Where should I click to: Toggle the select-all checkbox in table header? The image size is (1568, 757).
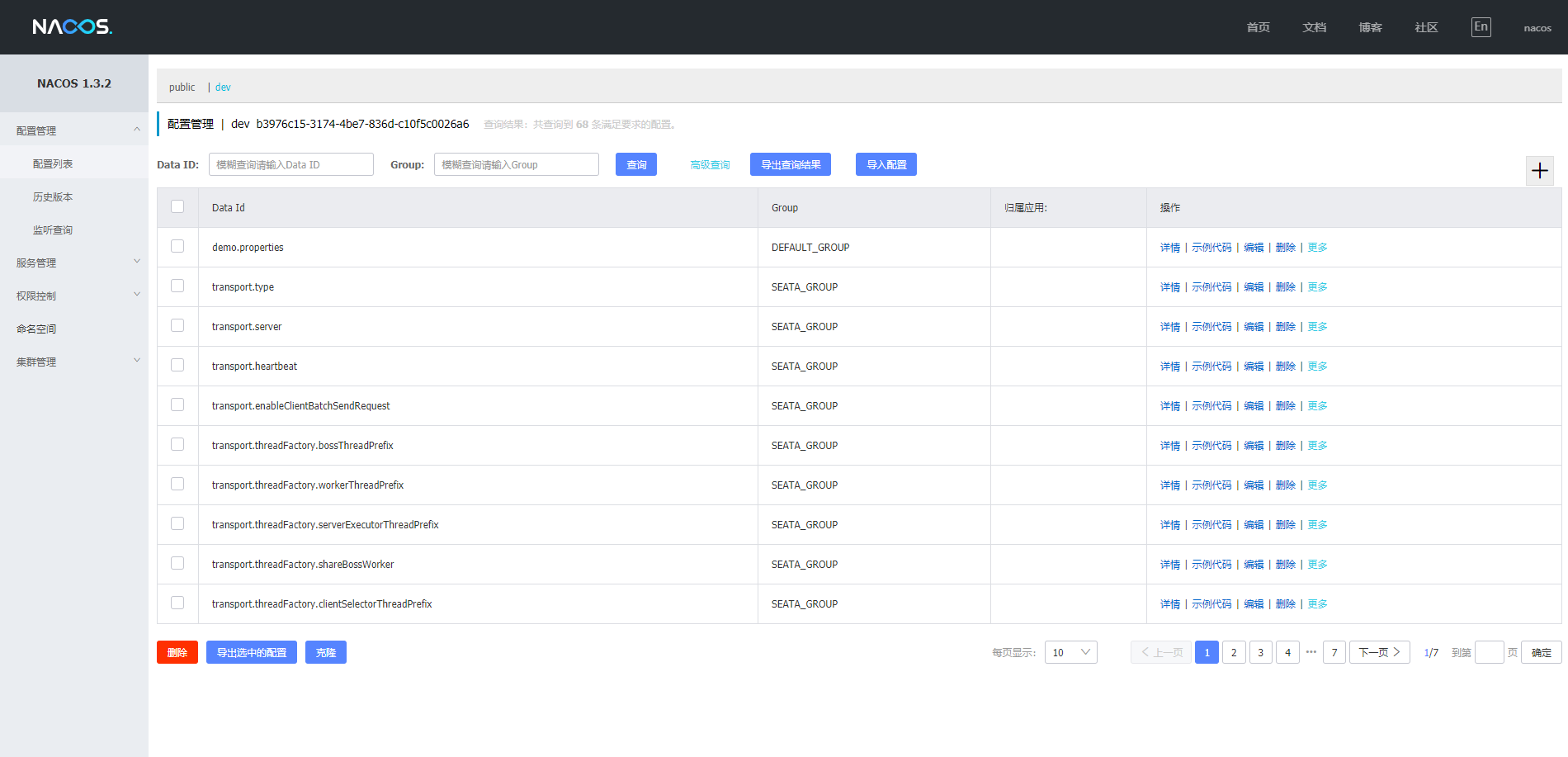[x=177, y=206]
